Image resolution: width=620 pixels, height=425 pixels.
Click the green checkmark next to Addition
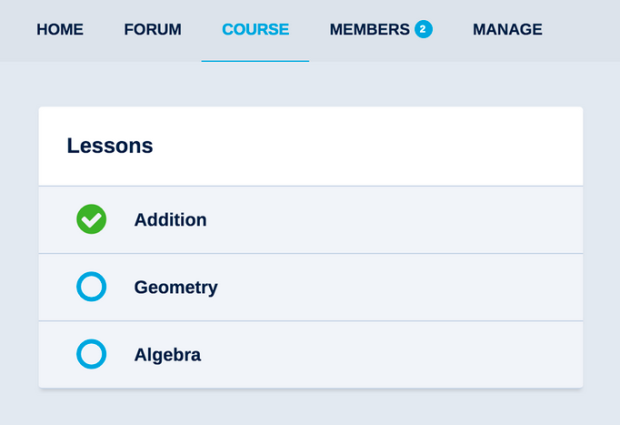[x=91, y=219]
